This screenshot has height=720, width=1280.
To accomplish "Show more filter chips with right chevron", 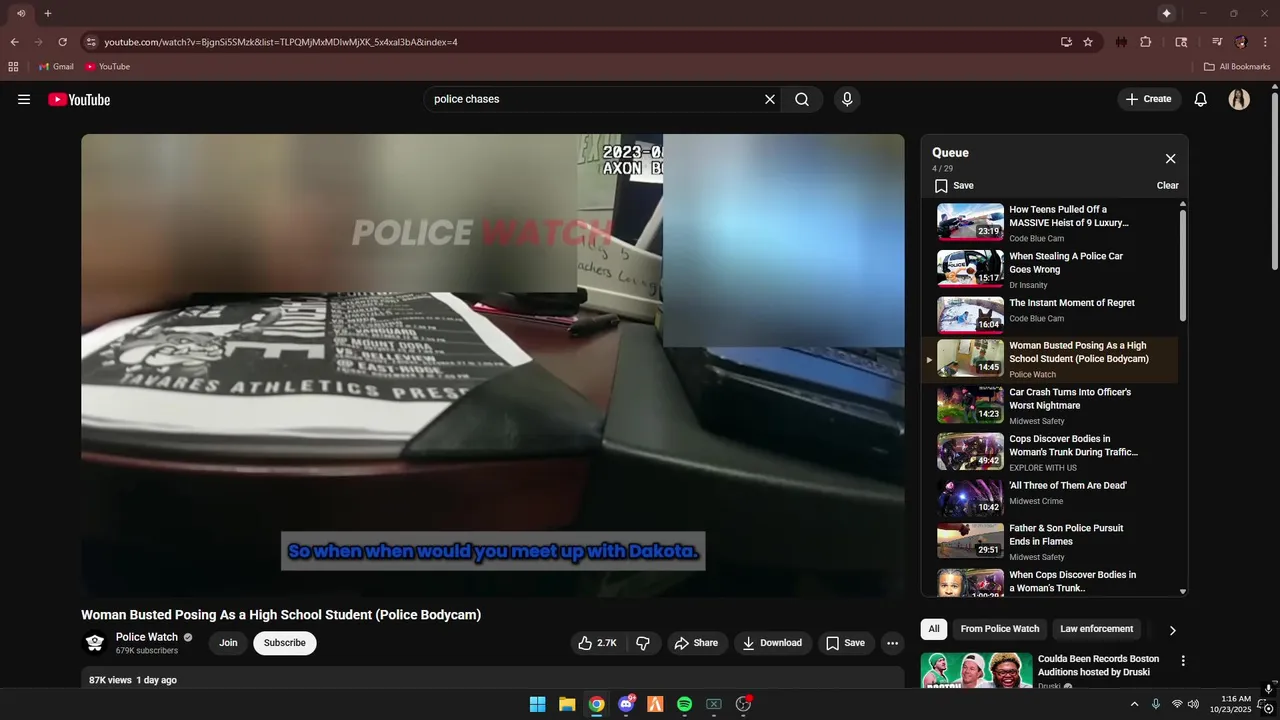I will (x=1172, y=630).
